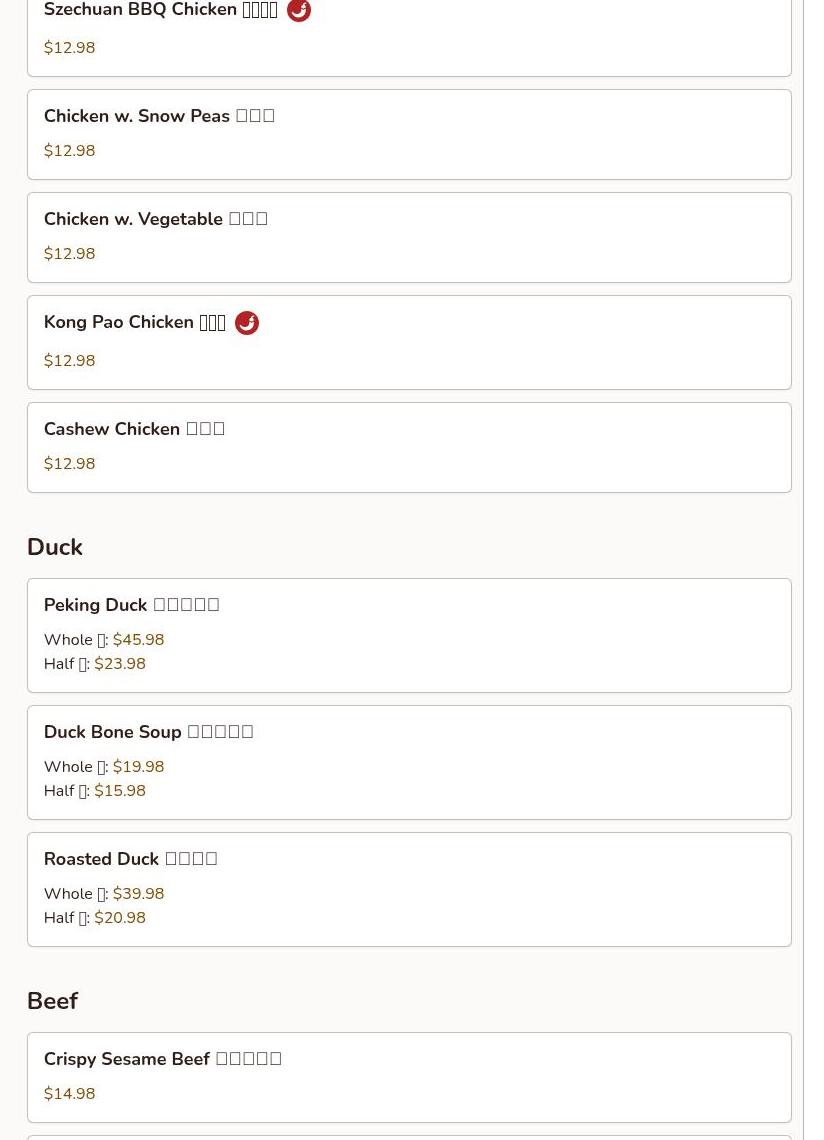The image size is (824, 1140).
Task: Click the Duck Bone Soup half price $15.98
Action: pyautogui.click(x=120, y=791)
